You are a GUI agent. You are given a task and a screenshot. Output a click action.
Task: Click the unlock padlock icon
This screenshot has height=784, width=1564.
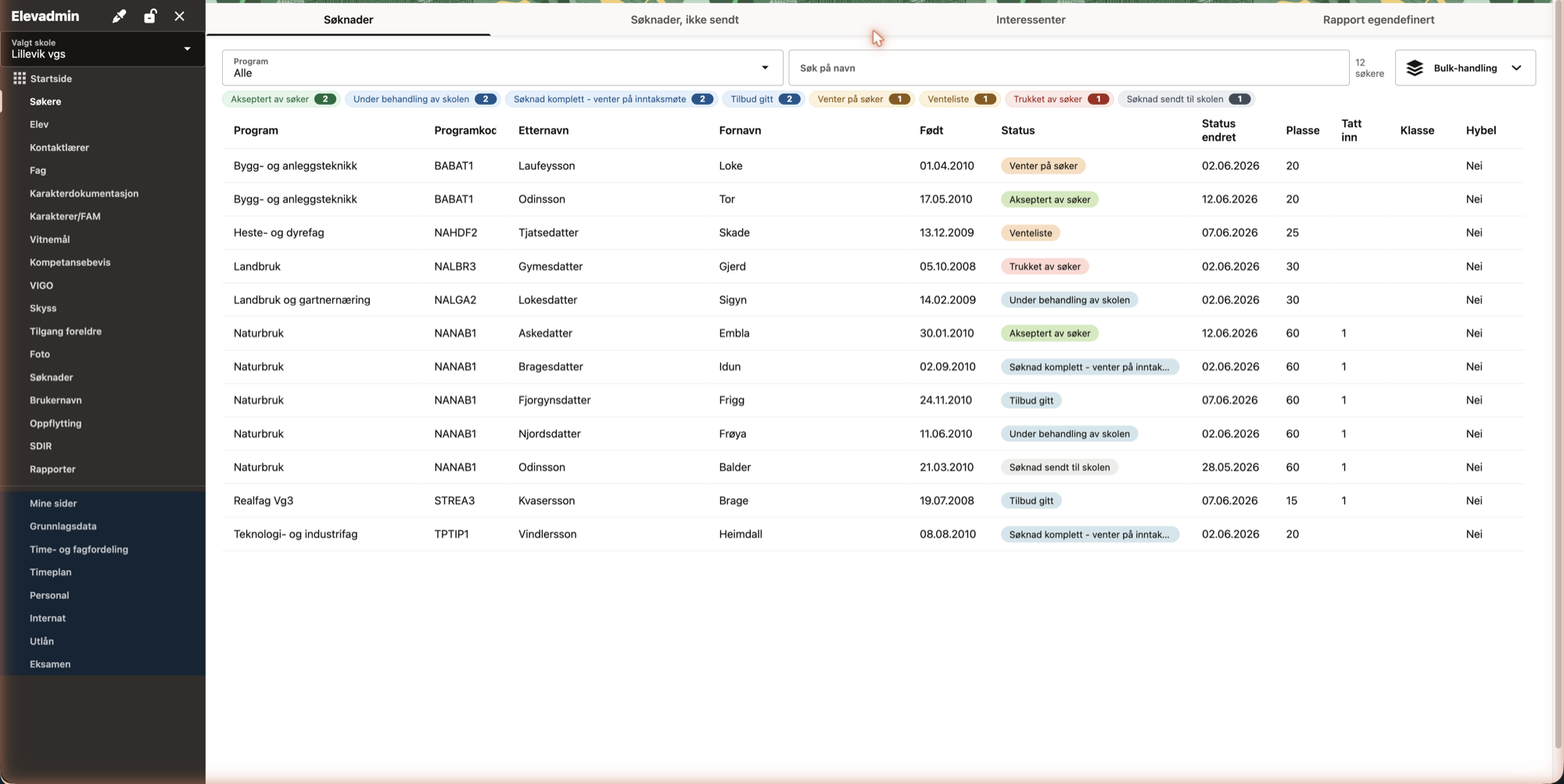click(x=149, y=16)
